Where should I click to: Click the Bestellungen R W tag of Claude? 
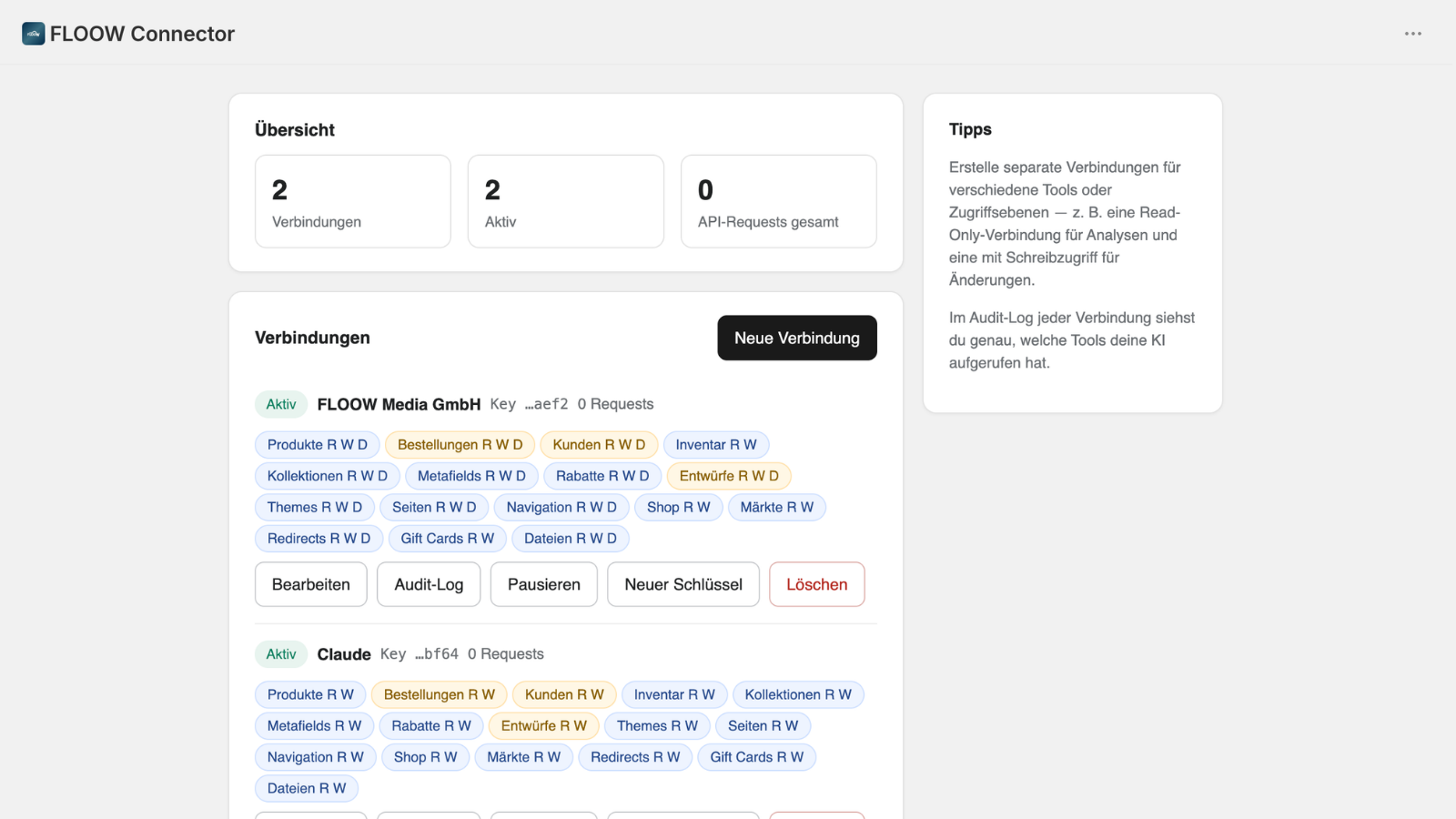click(x=440, y=694)
